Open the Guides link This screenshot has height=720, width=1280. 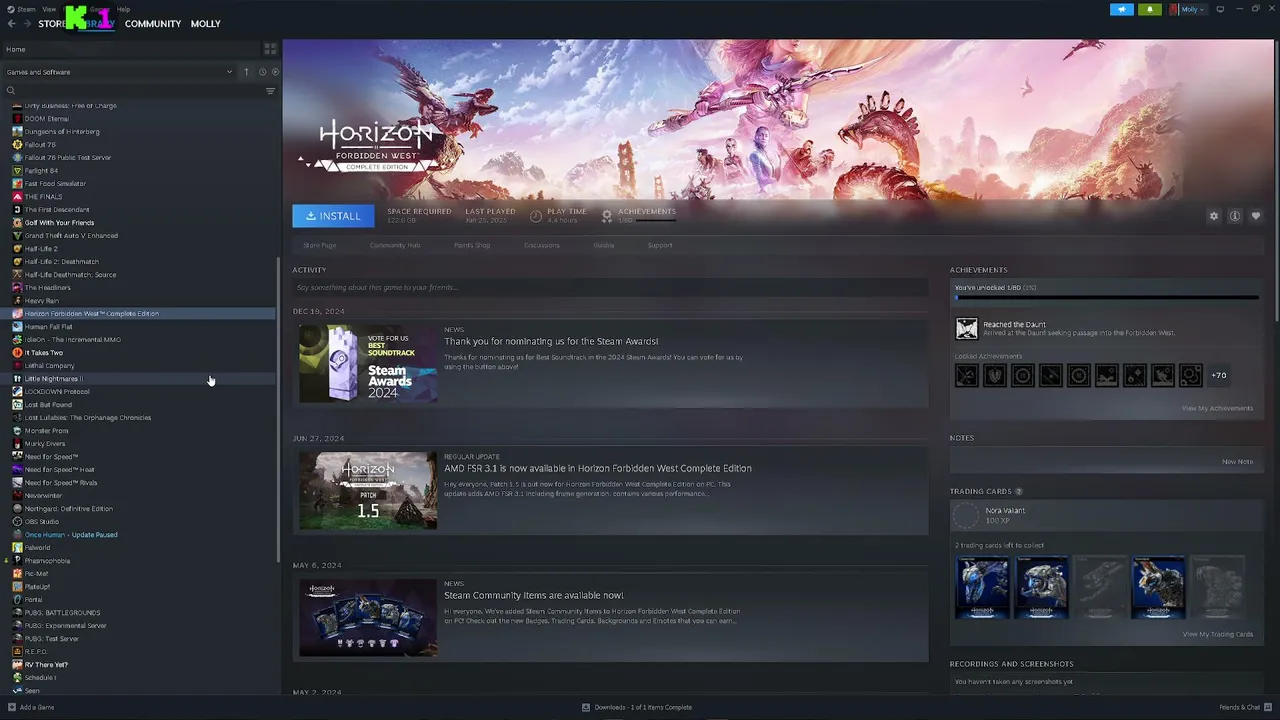tap(604, 245)
